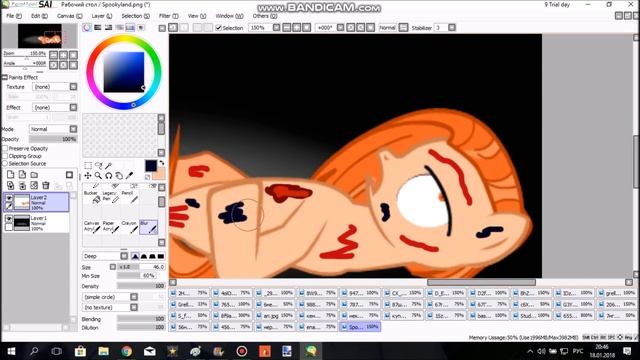Open the Edit menu
This screenshot has width=640, height=360.
(x=39, y=16)
